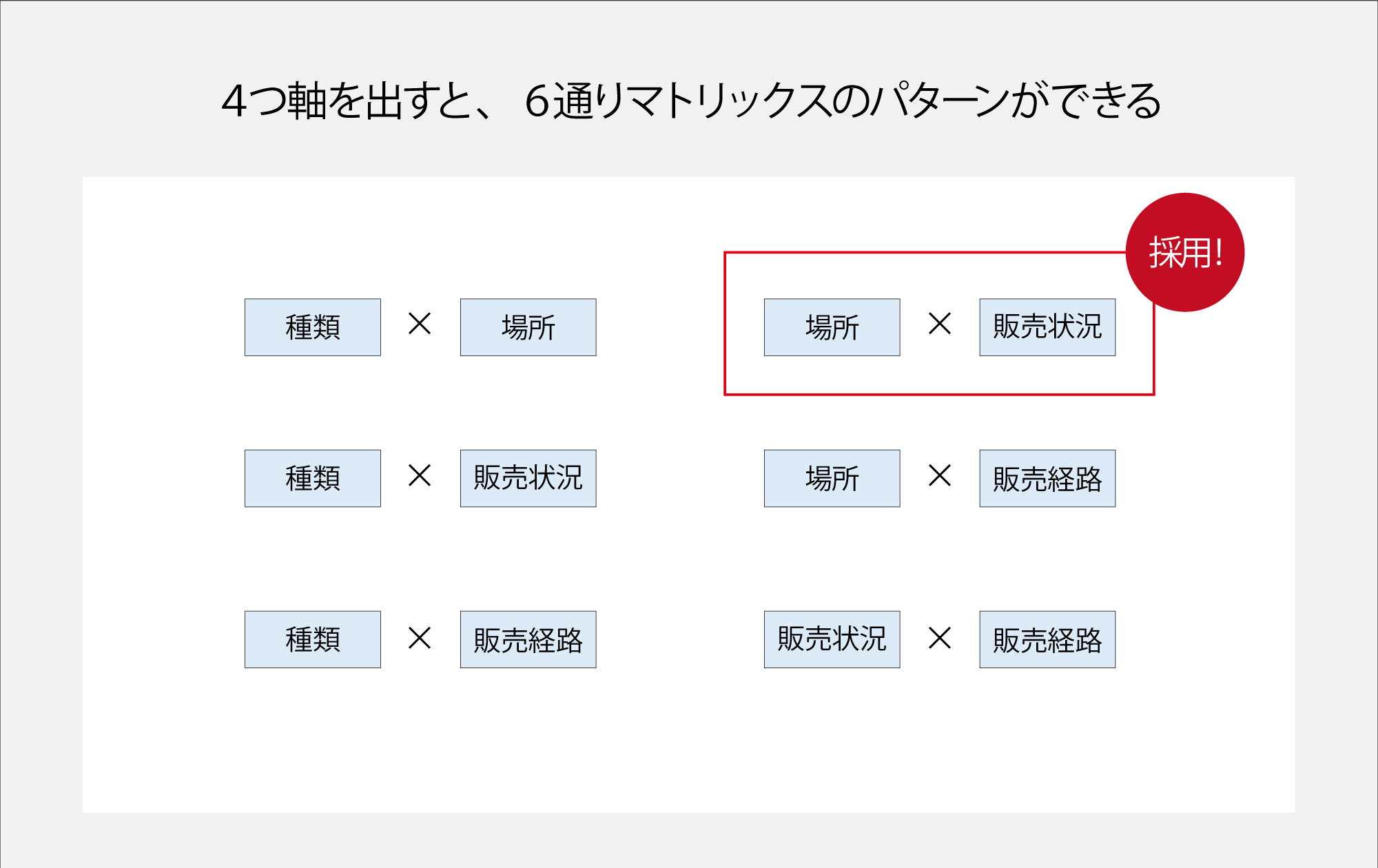Select the 販売経路 box paired with 種類
1378x868 pixels.
pos(528,639)
